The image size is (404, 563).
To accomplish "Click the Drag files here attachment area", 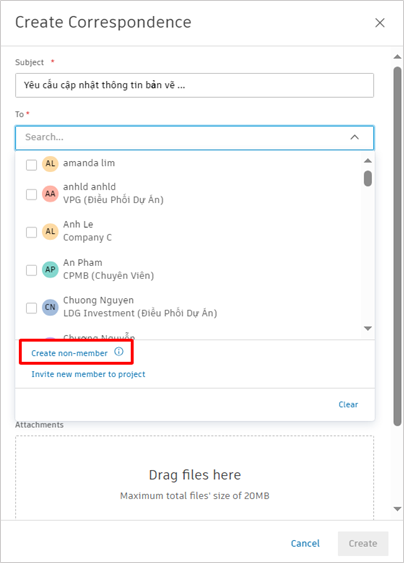I will 194,478.
